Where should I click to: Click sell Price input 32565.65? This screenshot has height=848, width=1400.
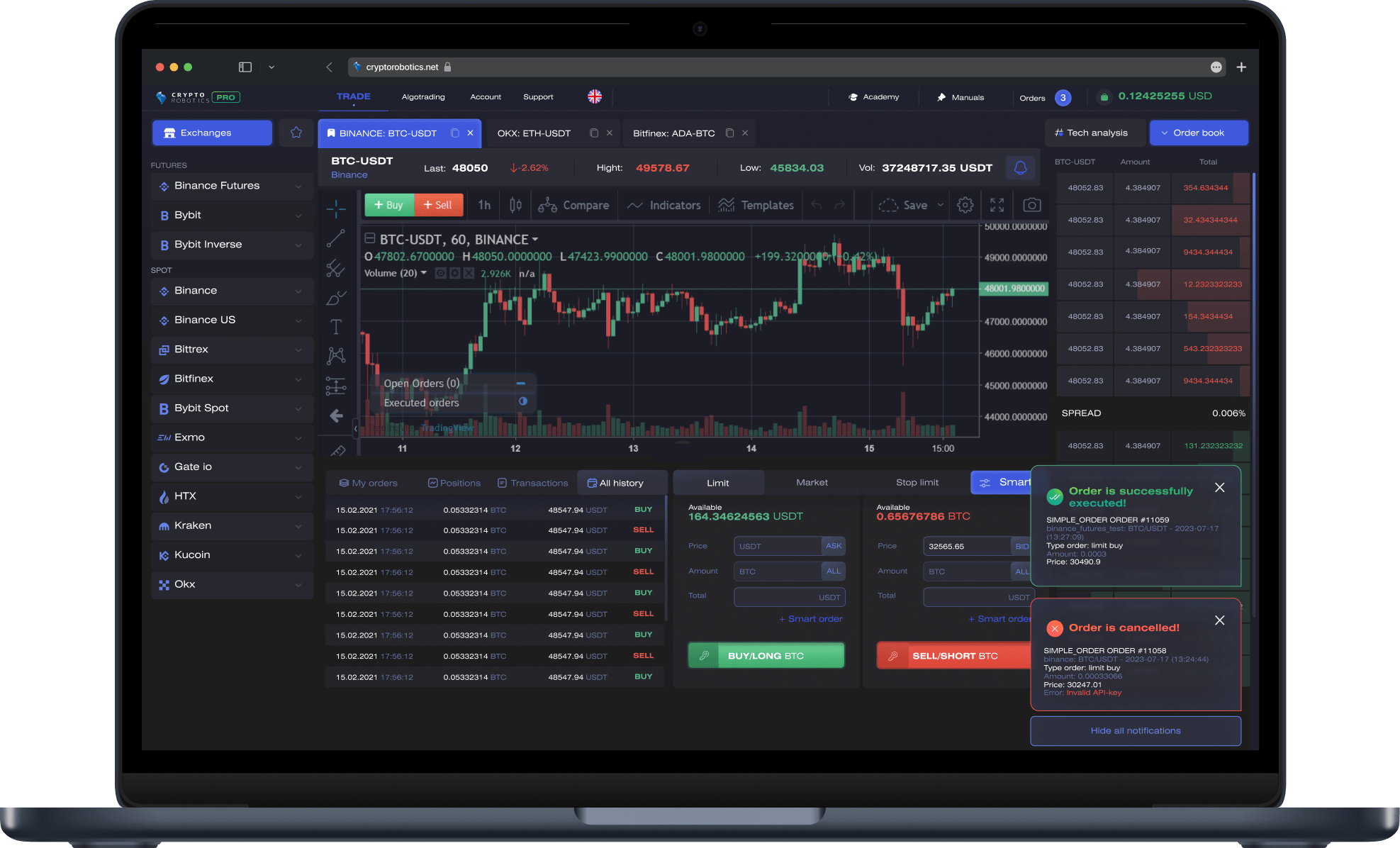pos(967,546)
